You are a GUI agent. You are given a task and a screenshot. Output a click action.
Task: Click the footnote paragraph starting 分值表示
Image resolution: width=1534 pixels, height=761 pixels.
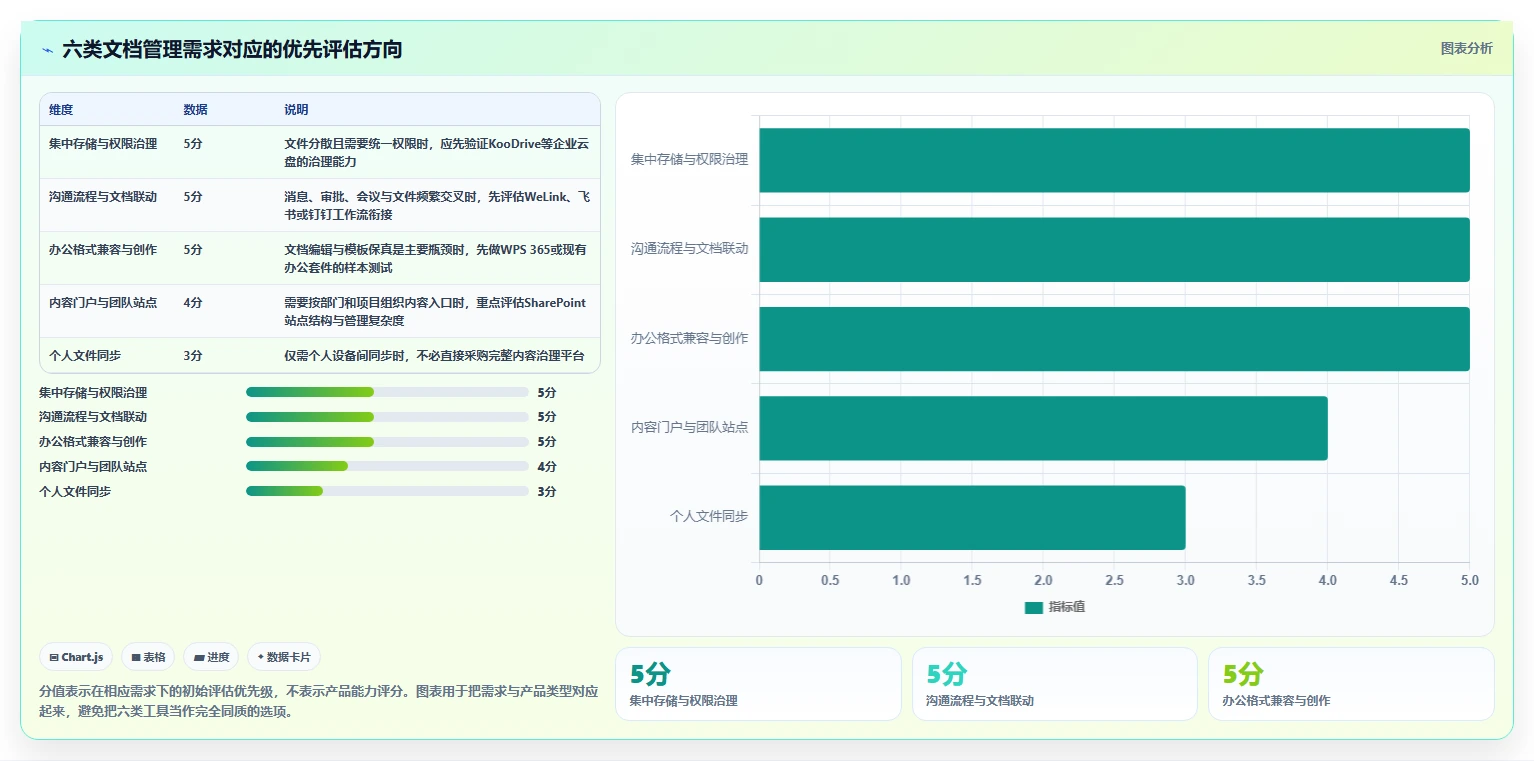coord(318,702)
